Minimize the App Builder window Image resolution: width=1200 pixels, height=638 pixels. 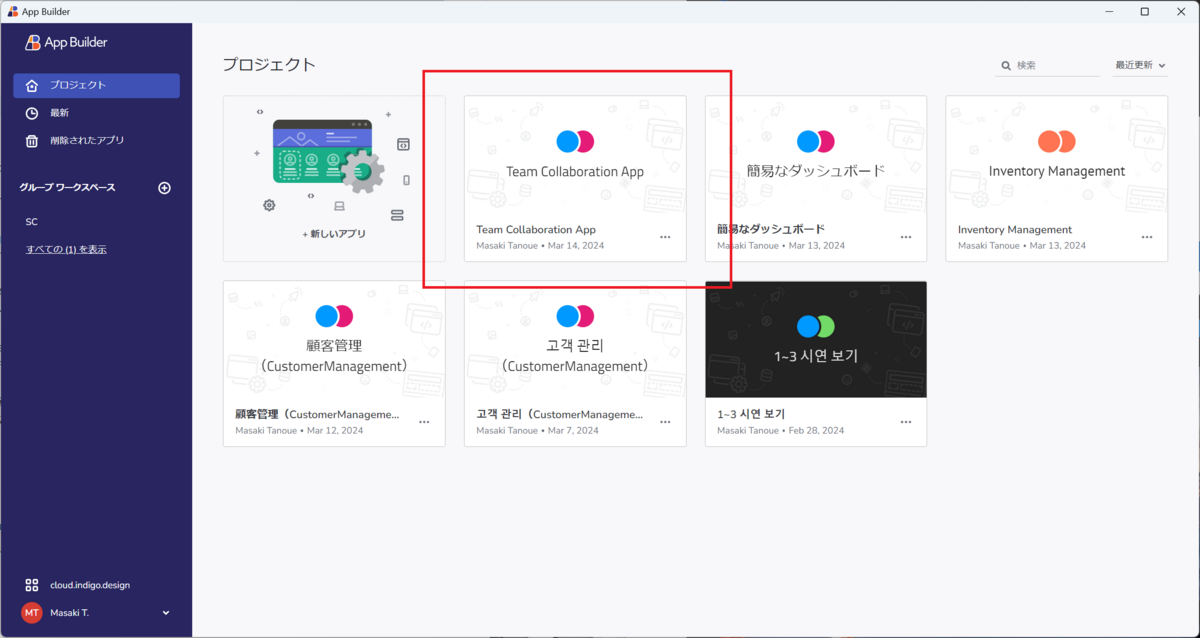tap(1109, 11)
